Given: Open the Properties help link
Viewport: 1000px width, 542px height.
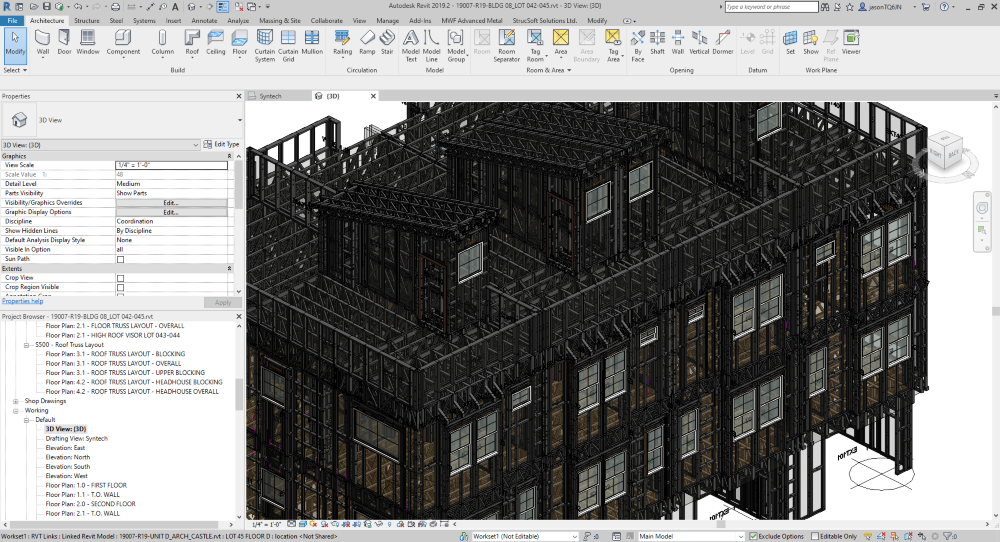Looking at the screenshot, I should pyautogui.click(x=22, y=301).
